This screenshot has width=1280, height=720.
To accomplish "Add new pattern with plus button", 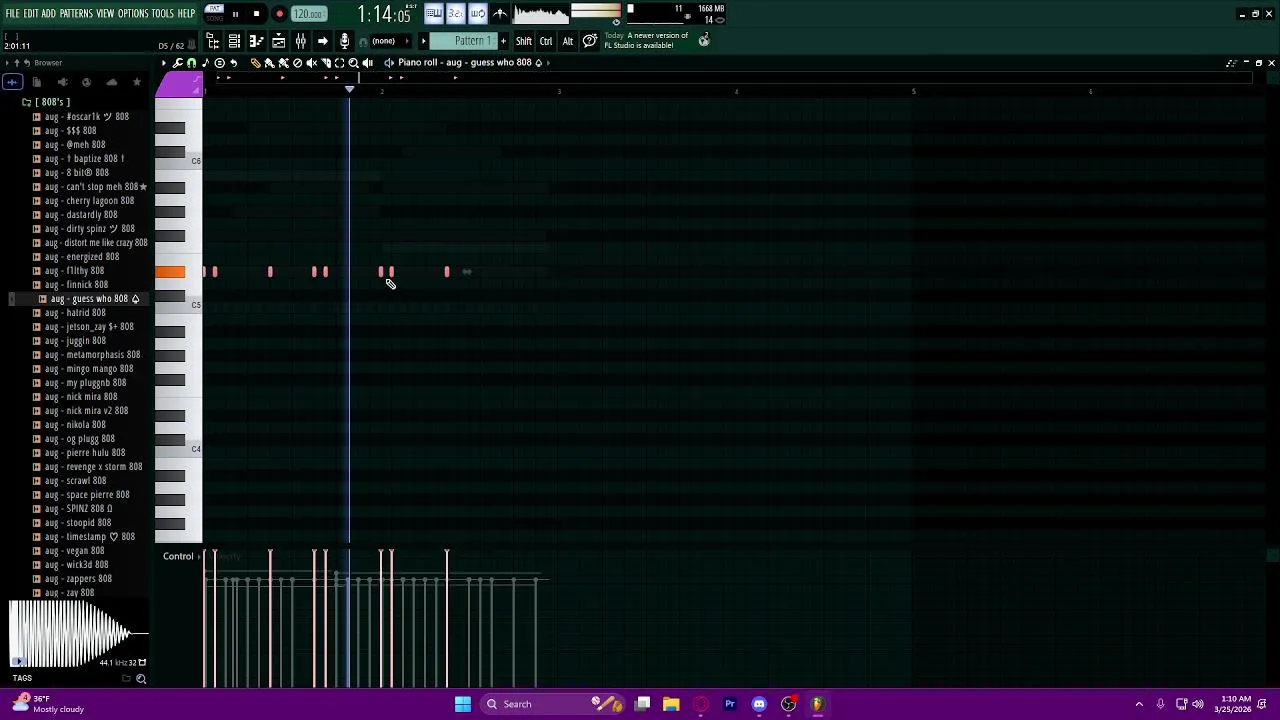I will [x=503, y=41].
